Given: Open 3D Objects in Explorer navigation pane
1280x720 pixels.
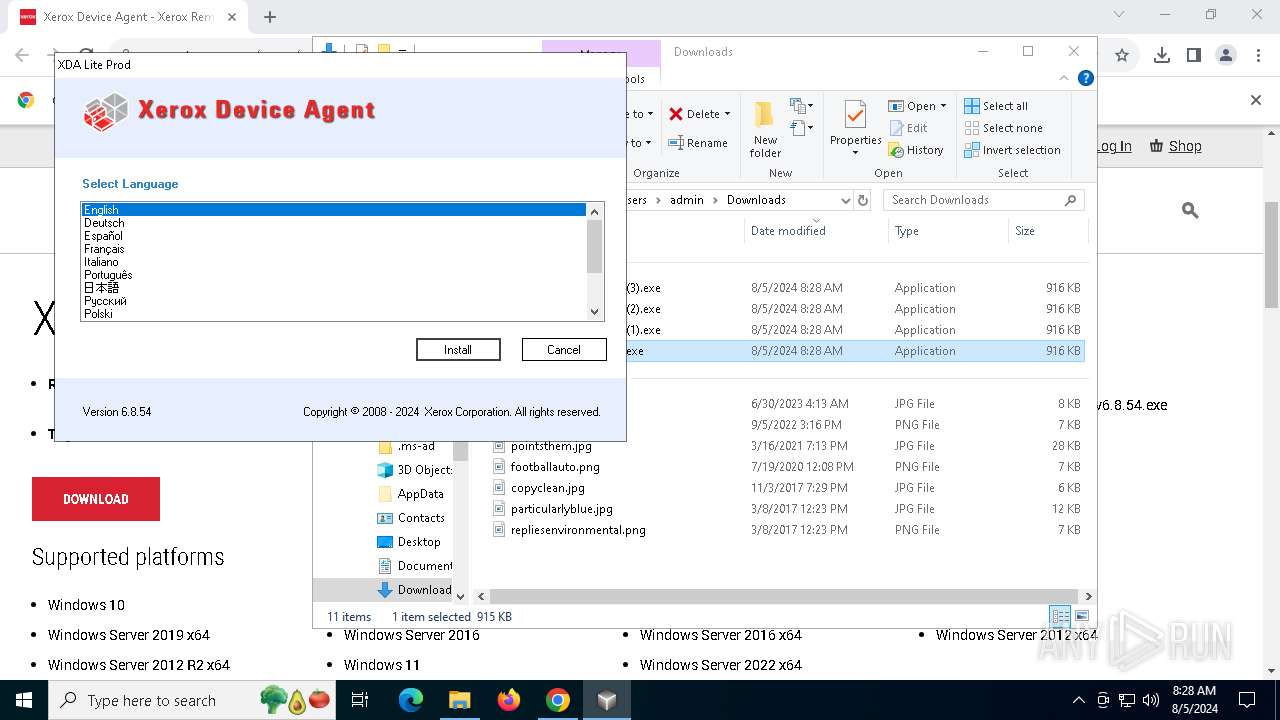Looking at the screenshot, I should point(415,470).
